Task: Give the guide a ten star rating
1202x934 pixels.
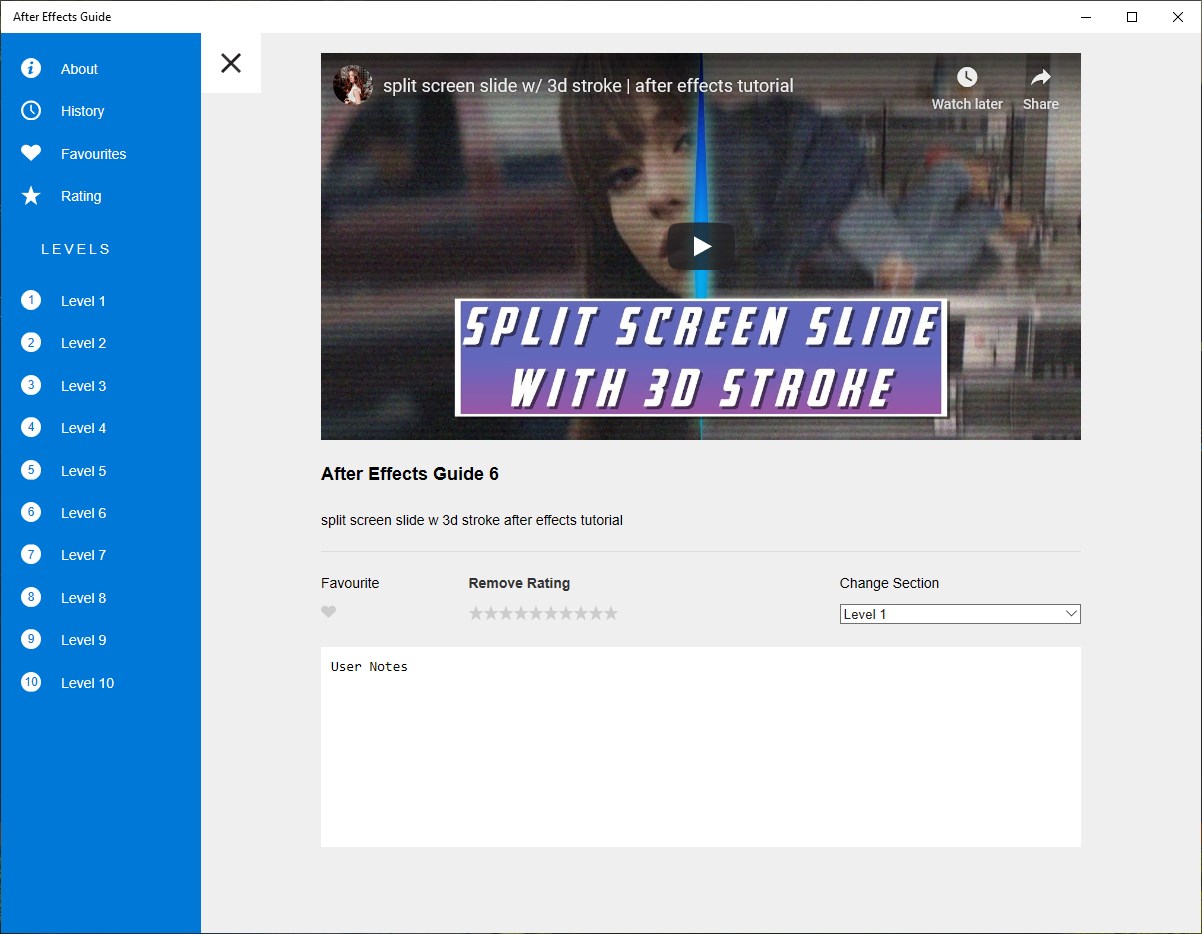Action: click(x=611, y=613)
